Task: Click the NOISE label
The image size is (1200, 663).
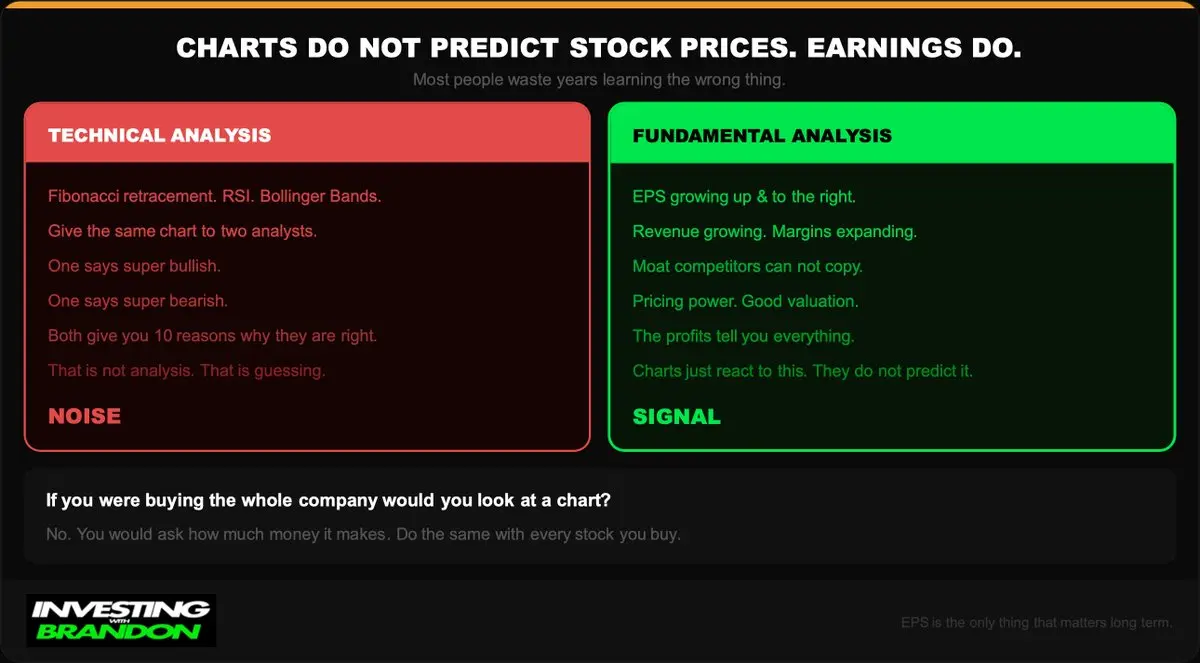Action: tap(84, 416)
